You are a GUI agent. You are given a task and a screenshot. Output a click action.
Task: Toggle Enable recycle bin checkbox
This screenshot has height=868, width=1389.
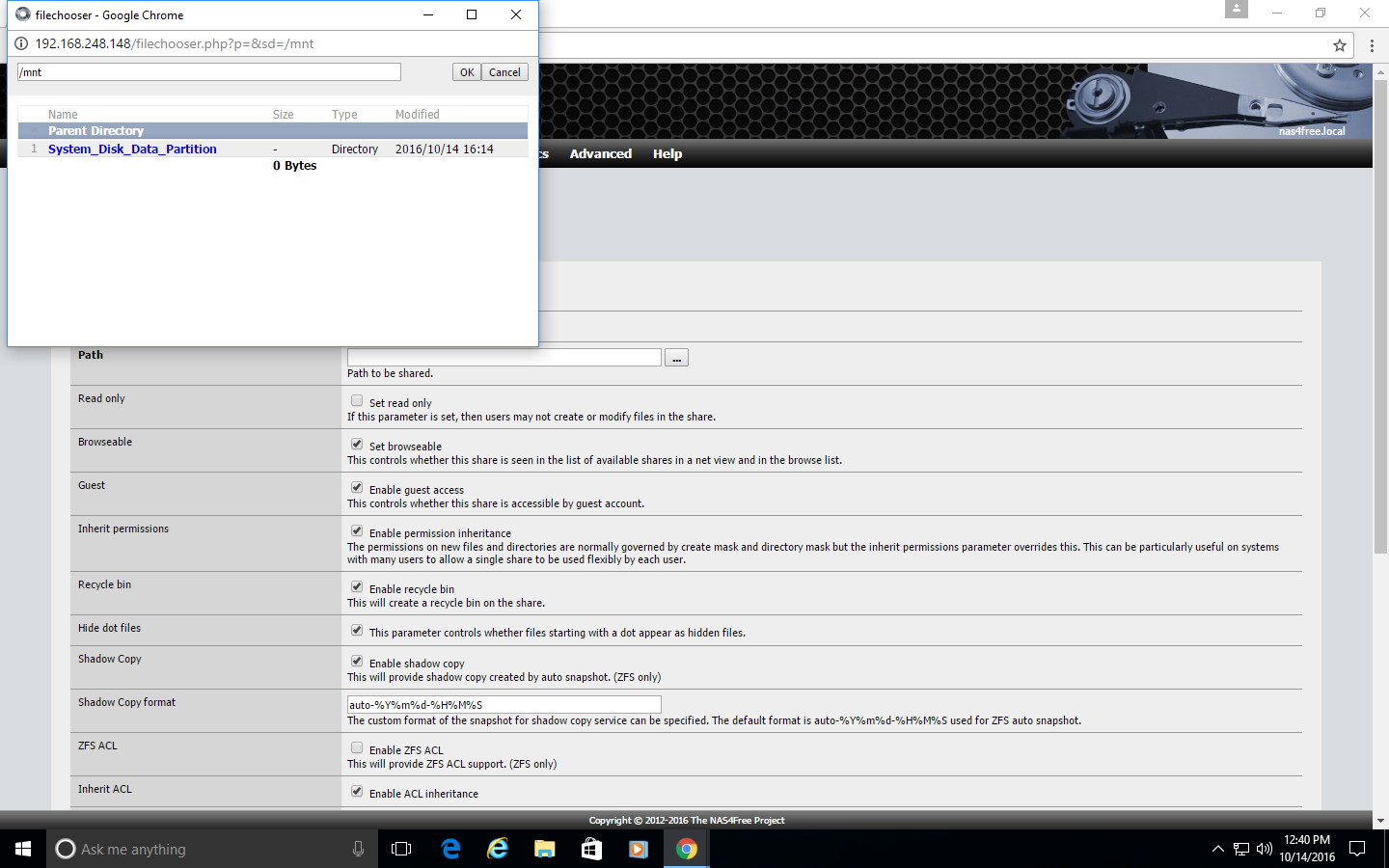pyautogui.click(x=357, y=587)
